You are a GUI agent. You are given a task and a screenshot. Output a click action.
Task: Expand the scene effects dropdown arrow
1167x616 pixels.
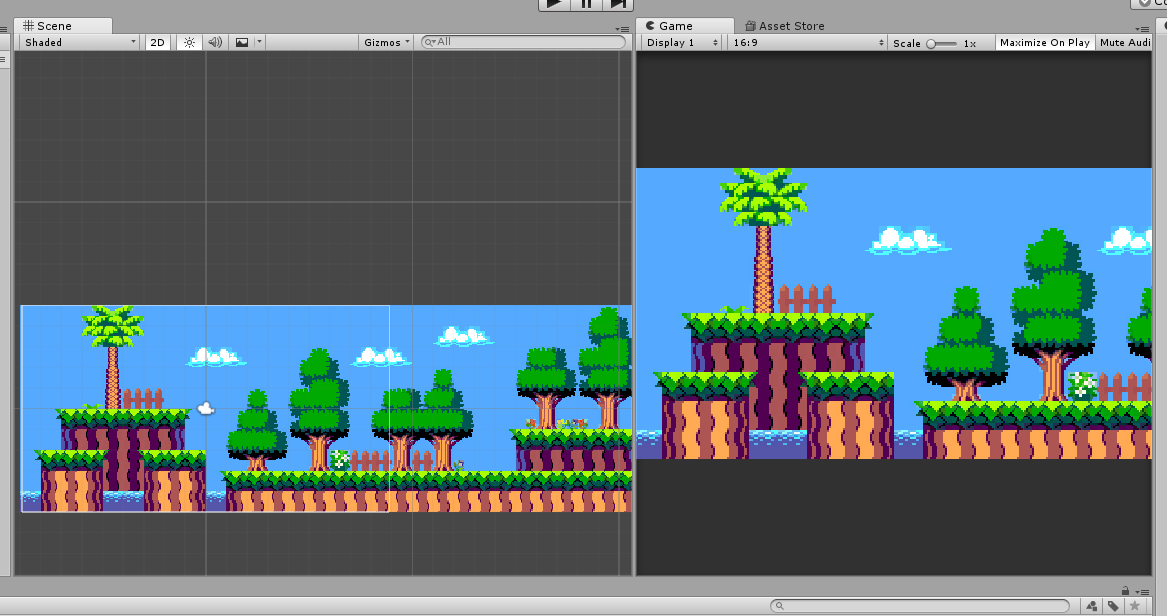tap(259, 42)
